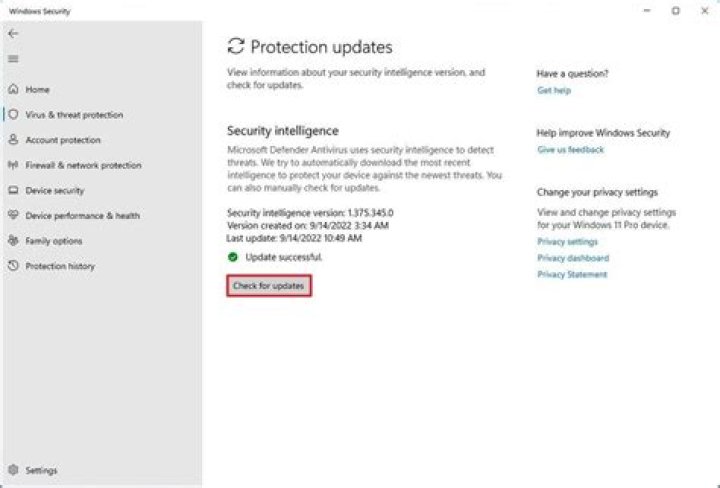Open the Privacy settings link

pos(567,242)
